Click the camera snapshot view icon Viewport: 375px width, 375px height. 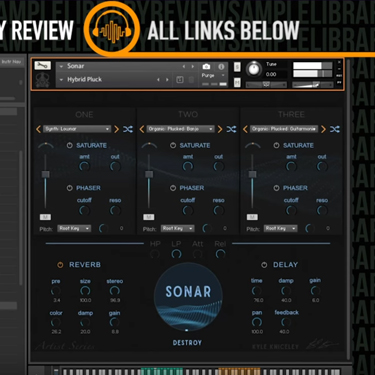[206, 67]
